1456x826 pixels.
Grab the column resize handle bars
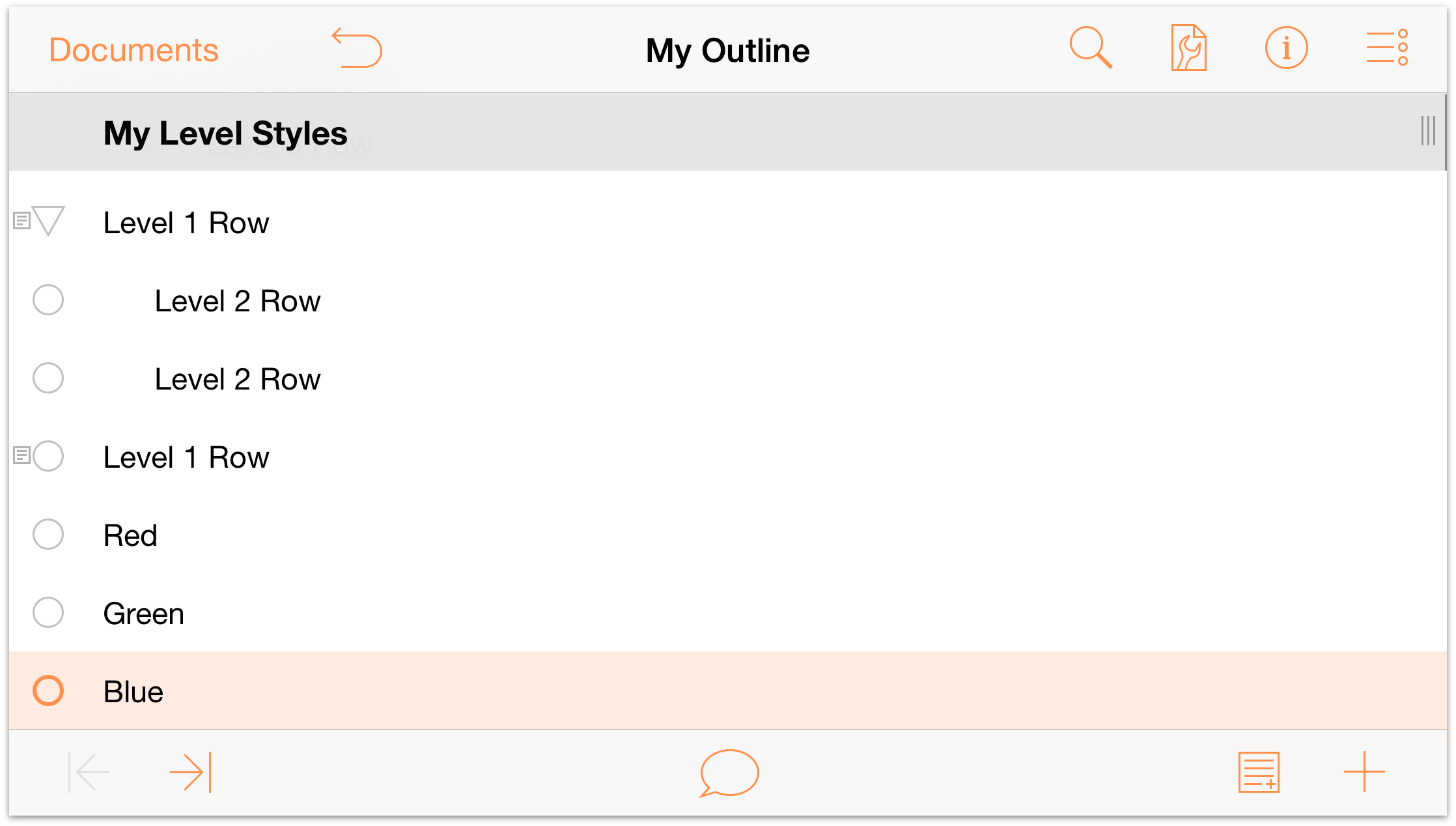[x=1428, y=131]
